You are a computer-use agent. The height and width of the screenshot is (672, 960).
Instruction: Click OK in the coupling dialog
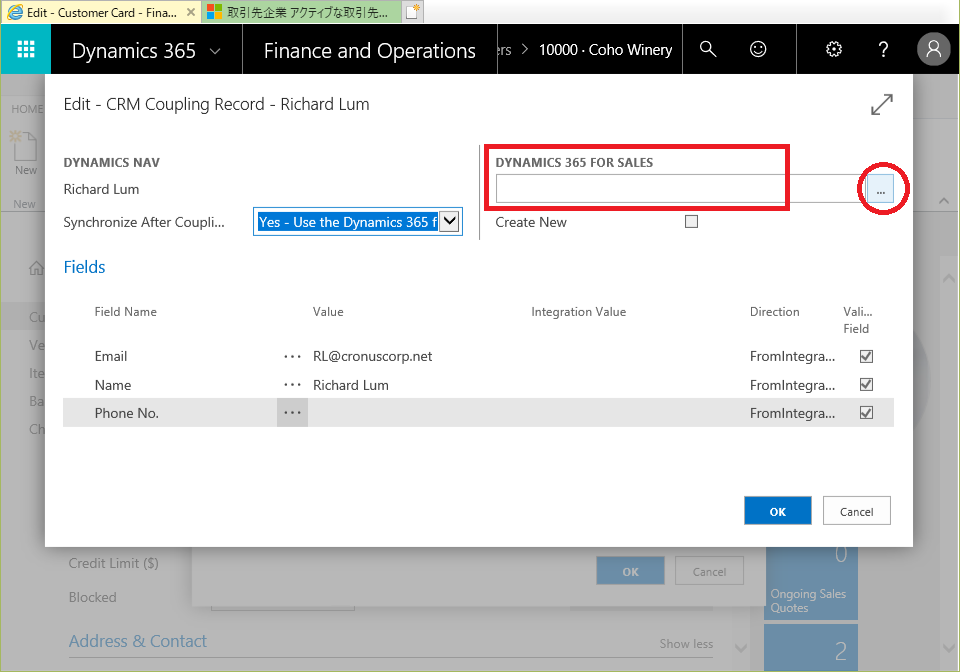tap(778, 511)
